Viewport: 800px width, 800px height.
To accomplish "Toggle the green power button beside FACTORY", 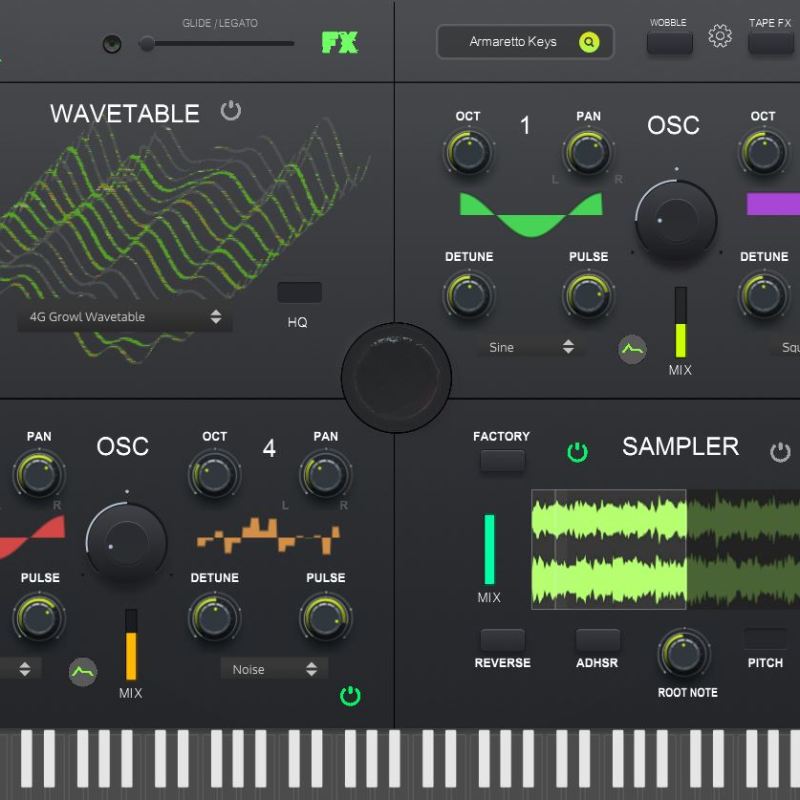I will pyautogui.click(x=577, y=452).
